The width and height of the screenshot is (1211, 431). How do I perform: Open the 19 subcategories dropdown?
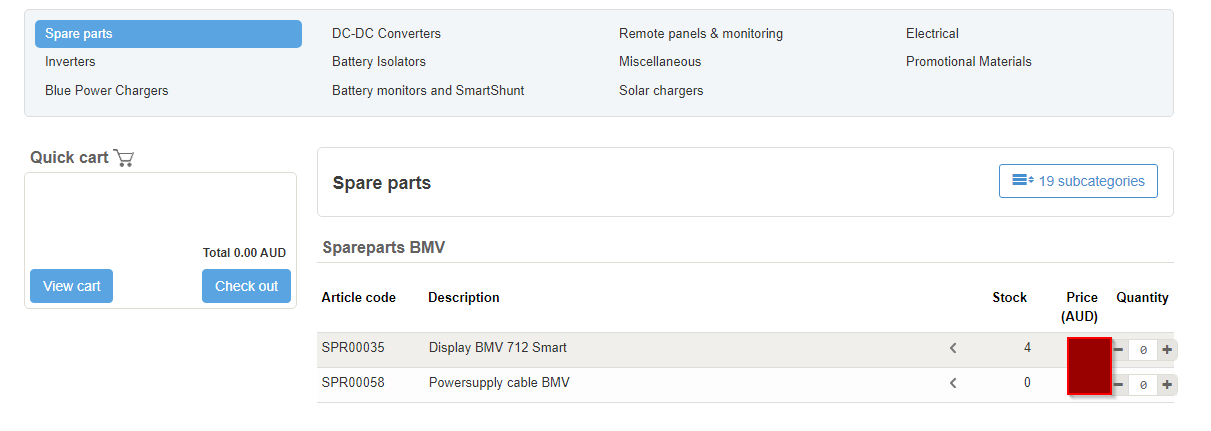(x=1078, y=181)
